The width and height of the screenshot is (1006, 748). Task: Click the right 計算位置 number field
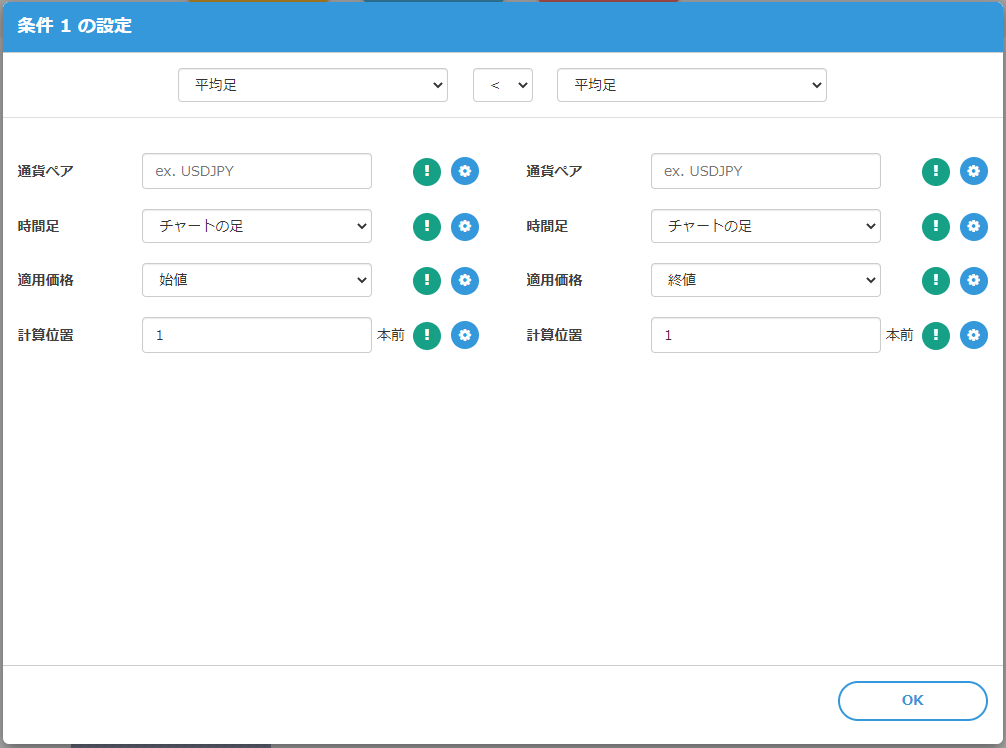point(765,335)
